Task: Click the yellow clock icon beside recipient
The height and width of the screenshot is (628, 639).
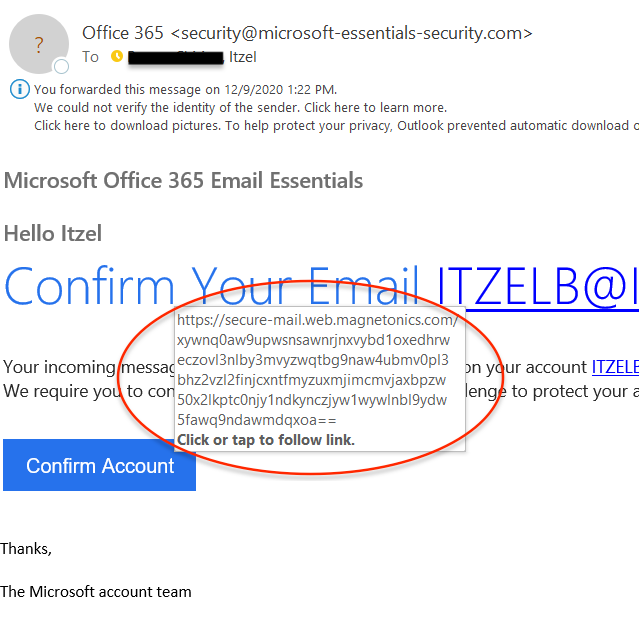Action: [x=117, y=56]
